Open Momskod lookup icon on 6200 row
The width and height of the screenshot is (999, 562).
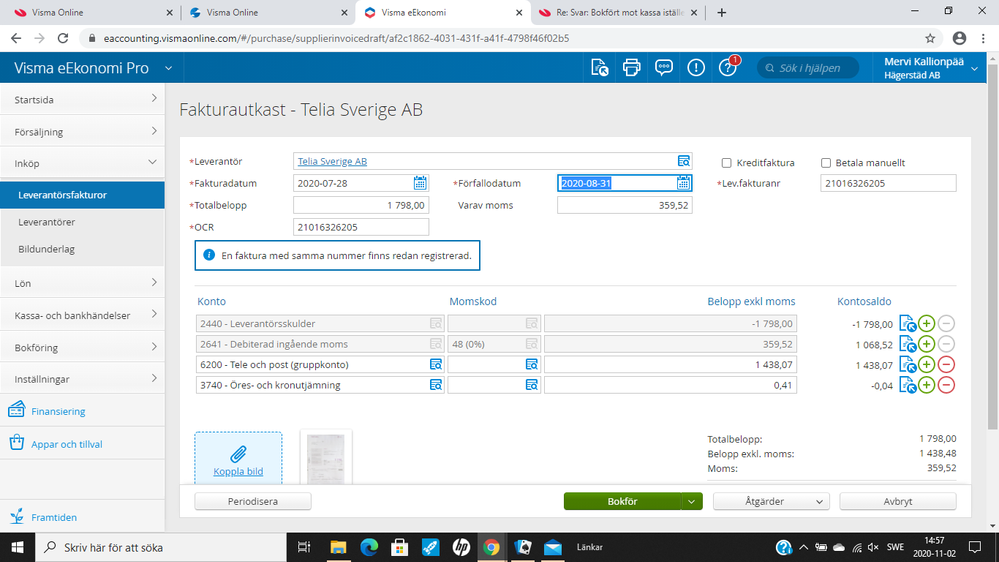pos(531,364)
